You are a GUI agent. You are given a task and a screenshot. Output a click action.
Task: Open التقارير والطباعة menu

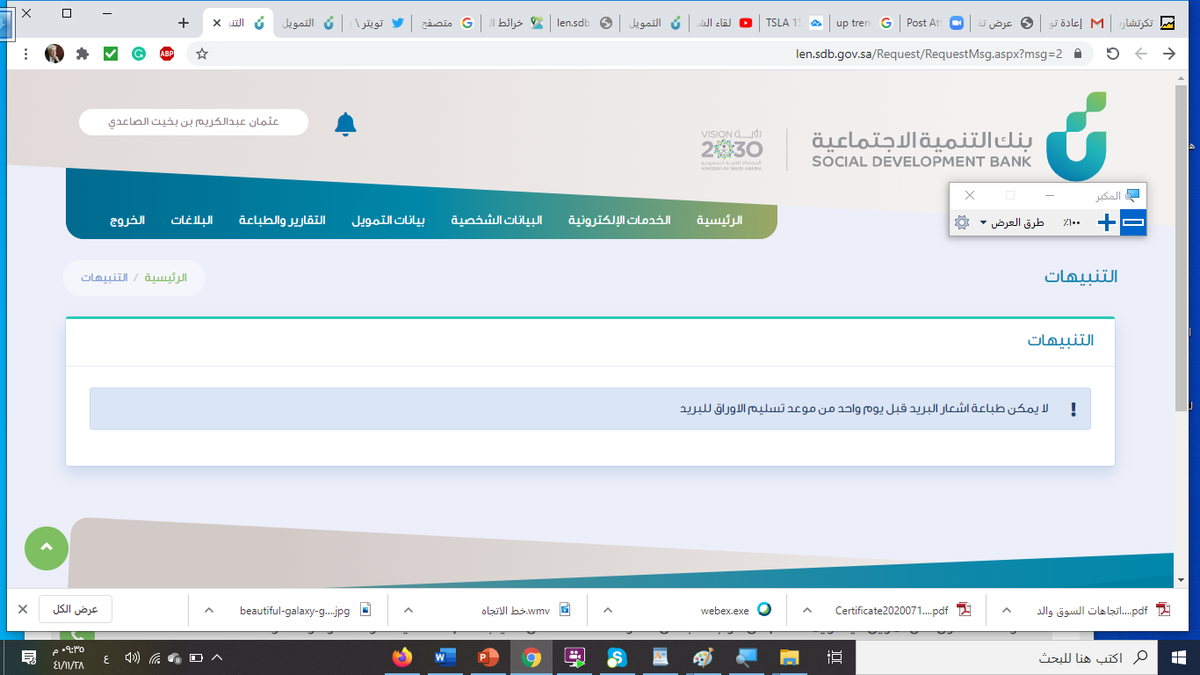pyautogui.click(x=281, y=220)
